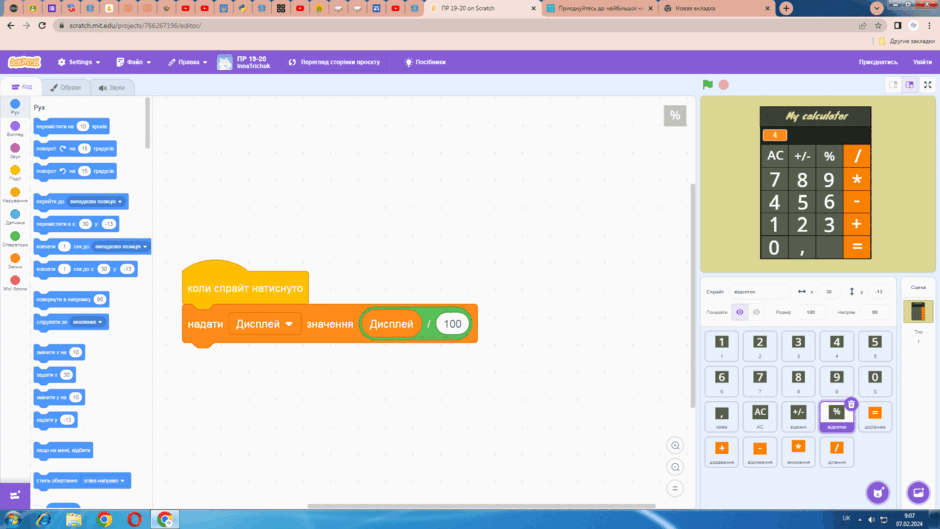Delete the percent sprite via trash icon

pyautogui.click(x=851, y=404)
